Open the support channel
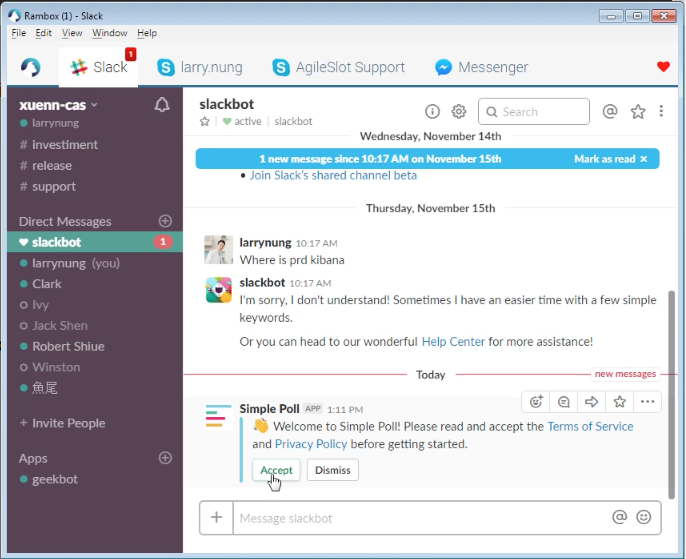Image resolution: width=686 pixels, height=559 pixels. [x=94, y=187]
